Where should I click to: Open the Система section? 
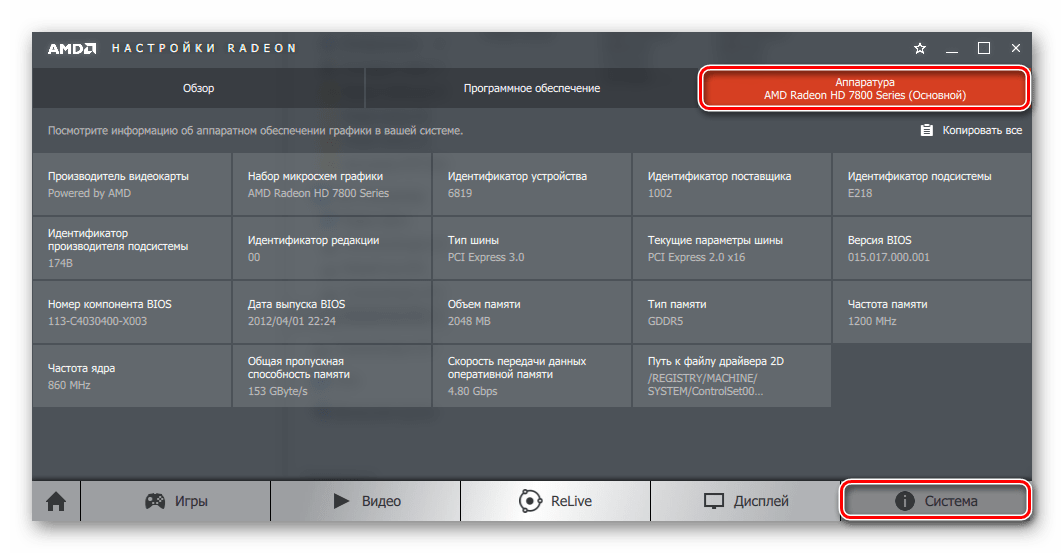coord(936,501)
